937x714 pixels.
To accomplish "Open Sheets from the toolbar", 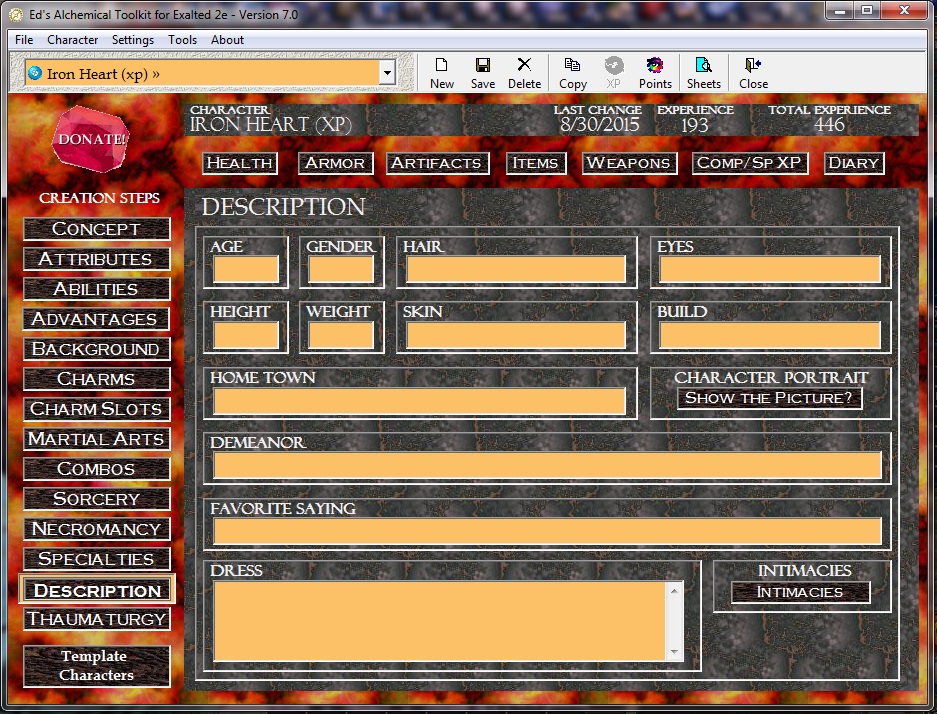I will click(703, 73).
